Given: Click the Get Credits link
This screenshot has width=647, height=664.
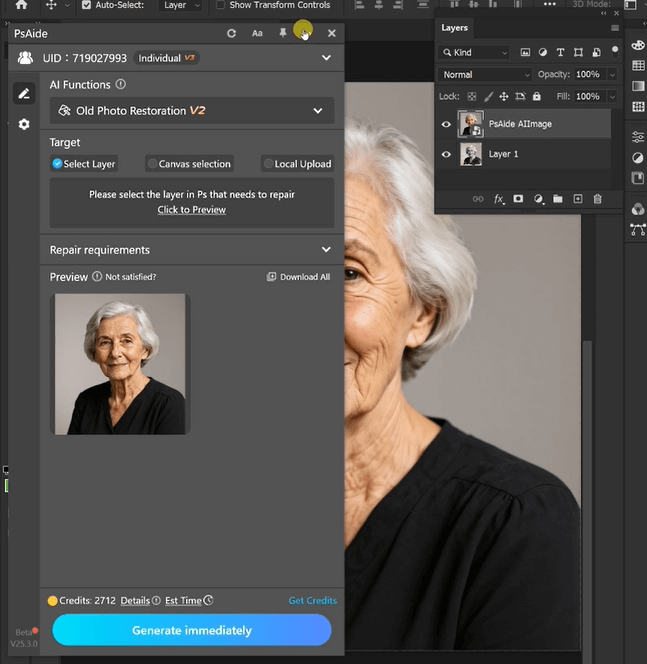Looking at the screenshot, I should pyautogui.click(x=312, y=601).
